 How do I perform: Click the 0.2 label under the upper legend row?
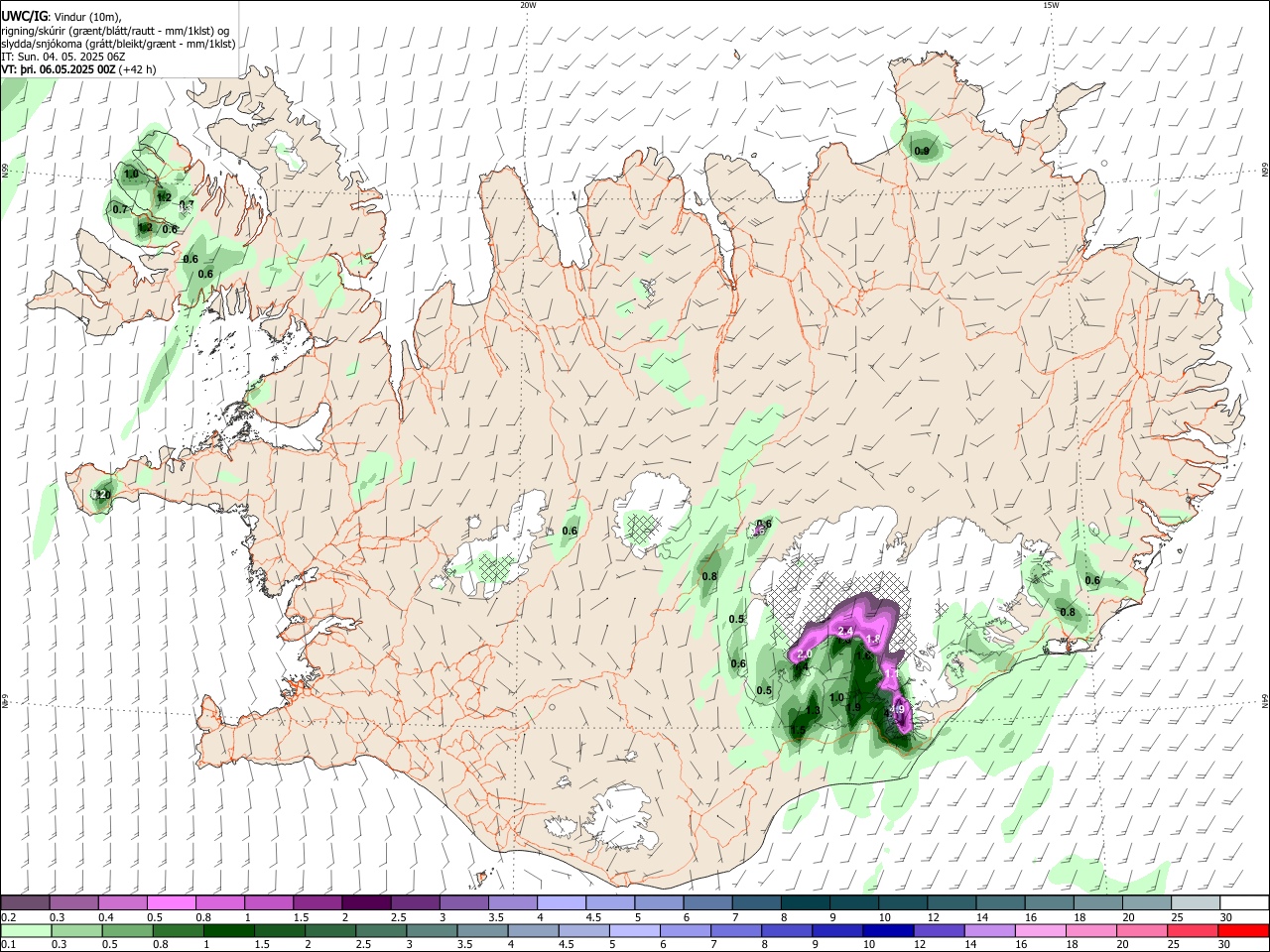click(7, 917)
